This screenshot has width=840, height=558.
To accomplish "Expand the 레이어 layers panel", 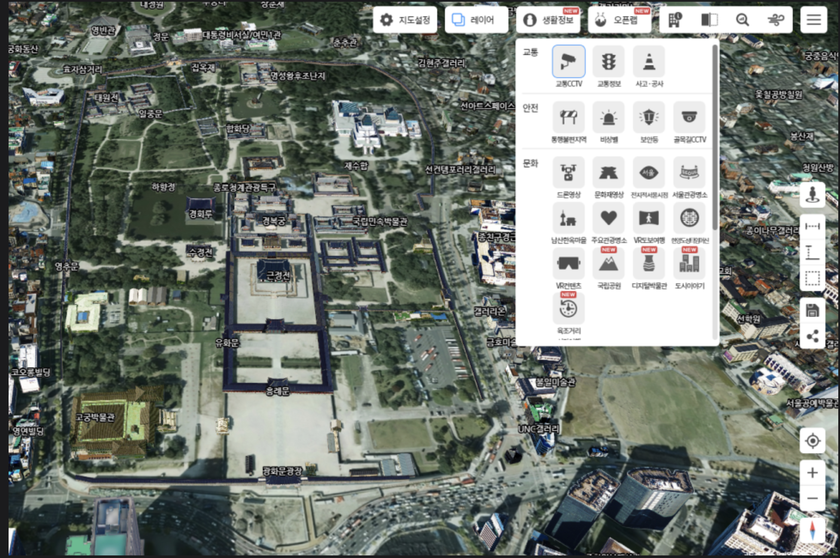I will [476, 20].
